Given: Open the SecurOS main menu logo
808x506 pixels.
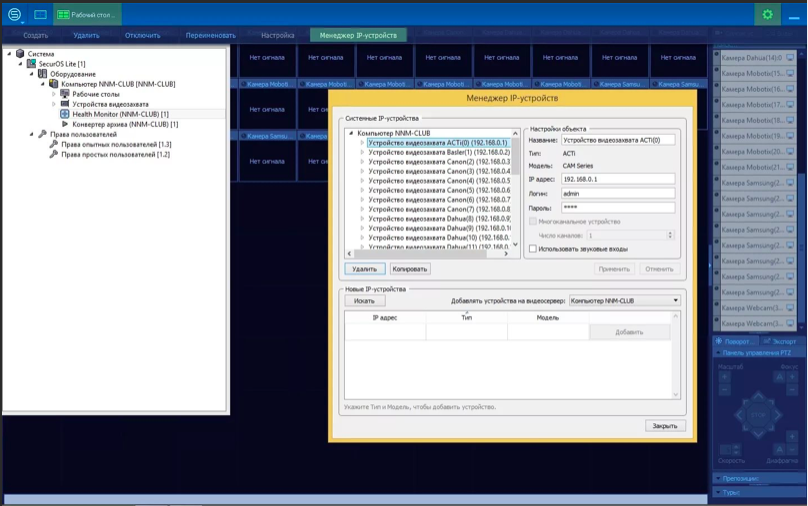Looking at the screenshot, I should tap(14, 15).
